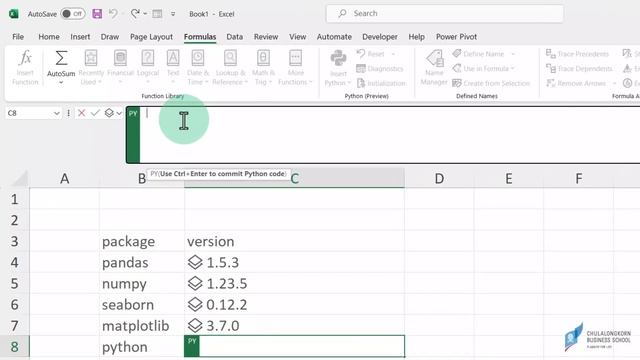Expand the AutoSum dropdown arrow
This screenshot has height=360, width=640.
pyautogui.click(x=61, y=83)
